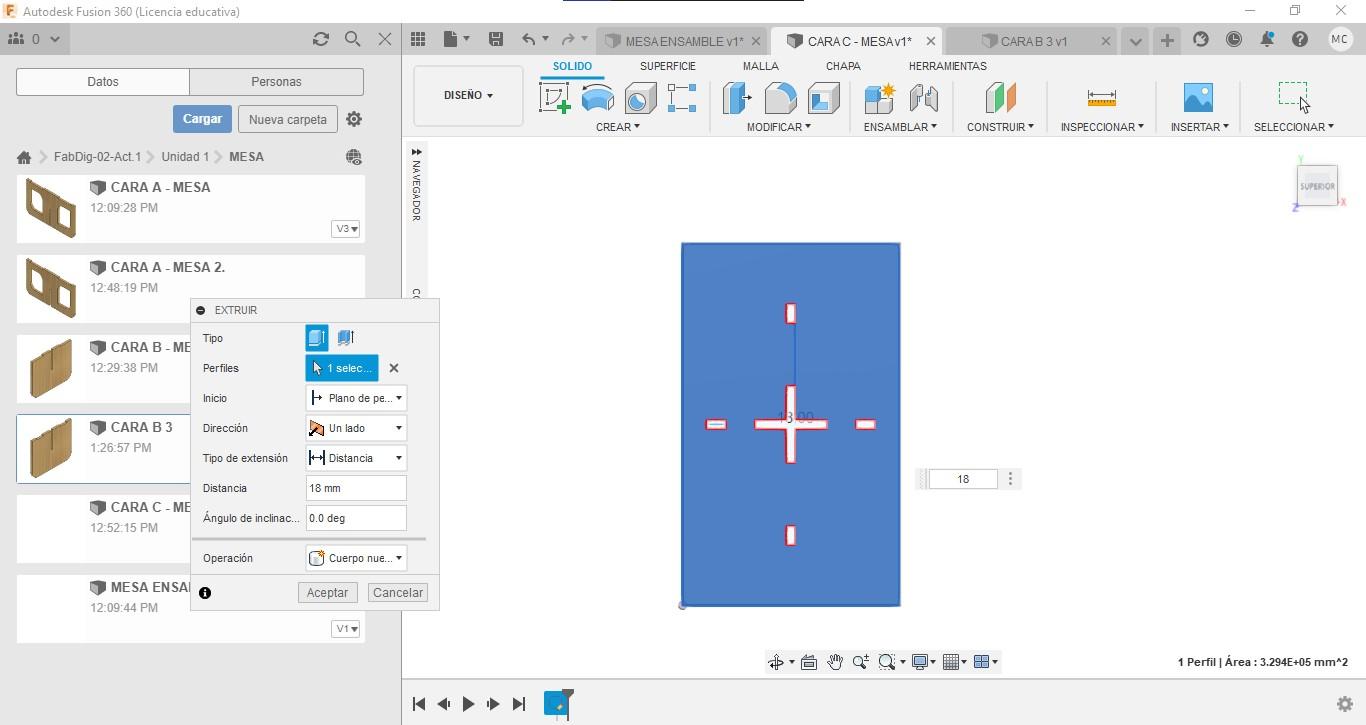Play the timeline
1366x725 pixels.
(x=468, y=704)
